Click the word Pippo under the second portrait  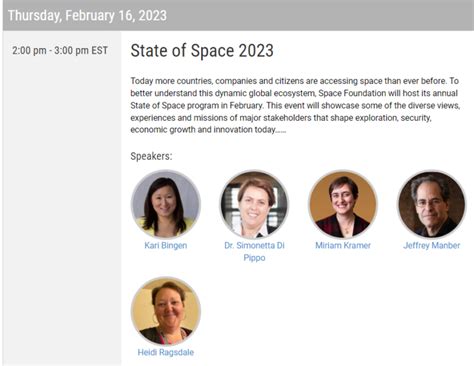click(x=254, y=258)
